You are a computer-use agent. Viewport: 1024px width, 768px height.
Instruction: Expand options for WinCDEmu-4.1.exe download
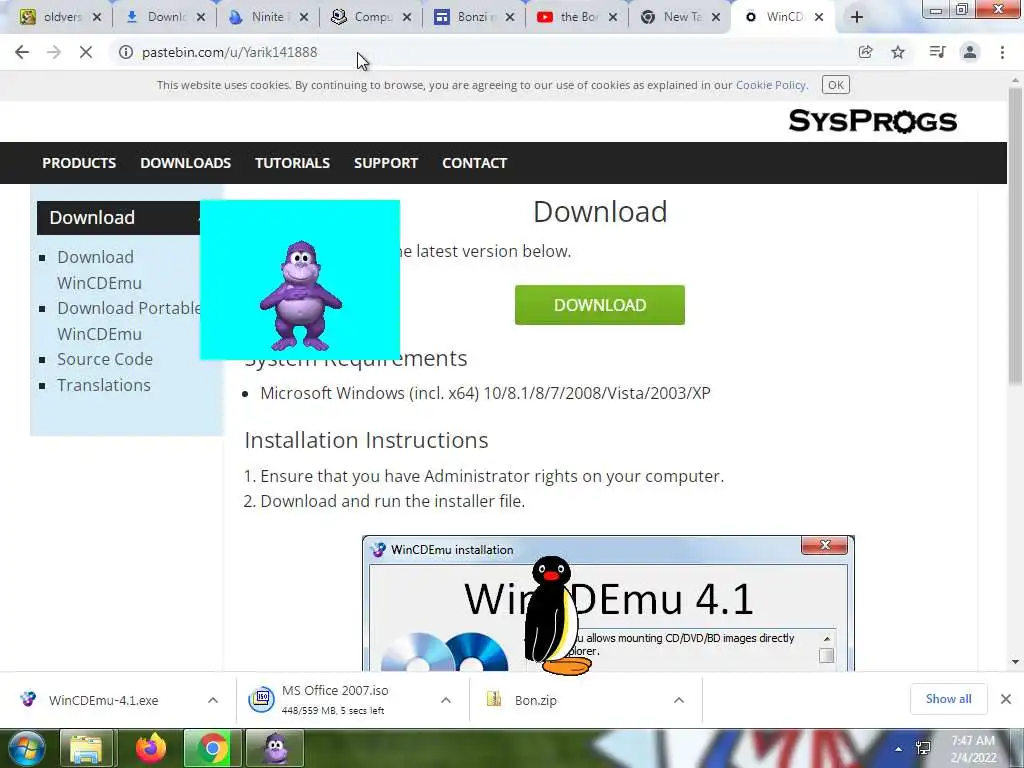point(213,700)
